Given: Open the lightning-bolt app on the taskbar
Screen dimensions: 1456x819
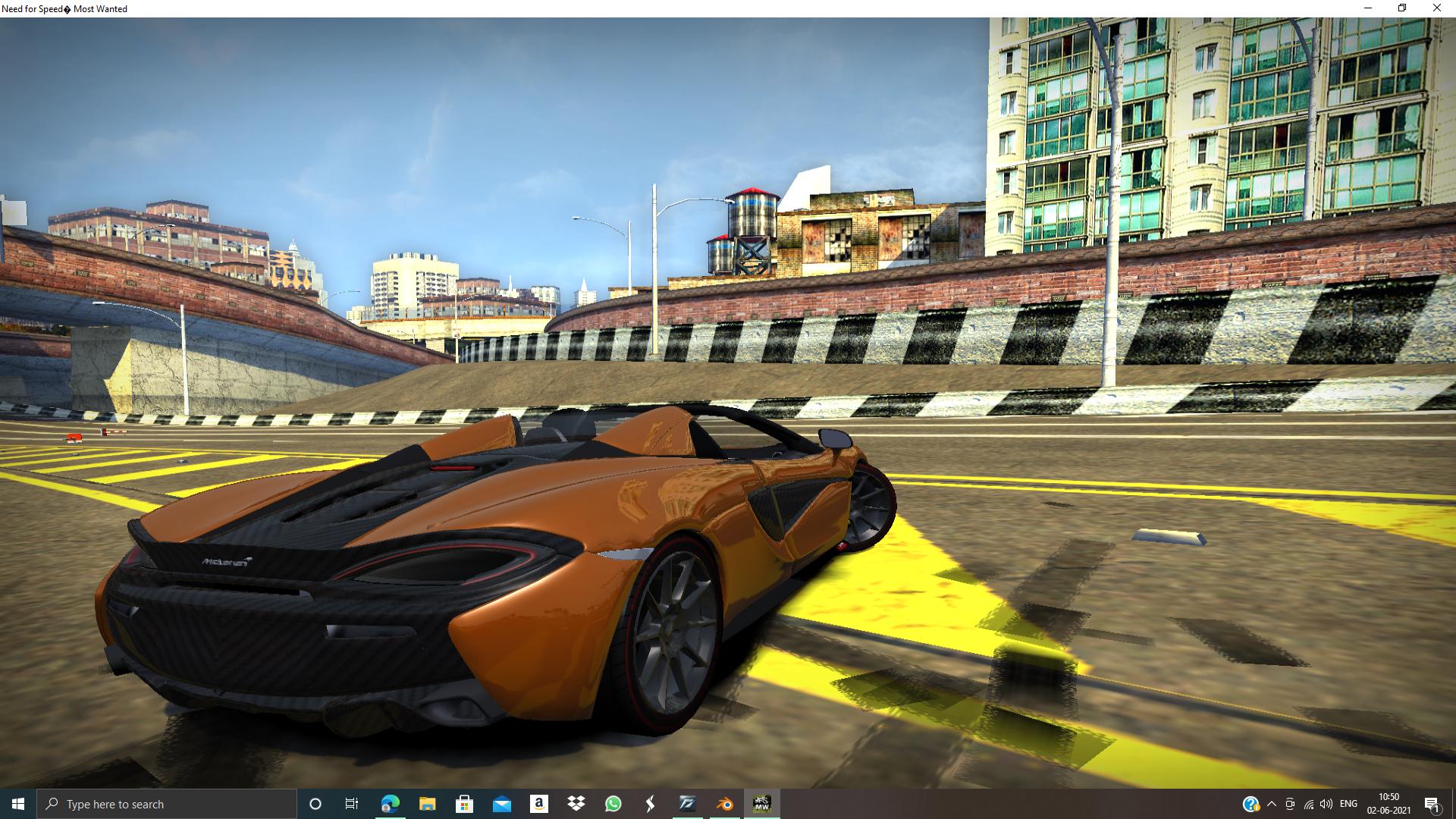Looking at the screenshot, I should click(650, 804).
